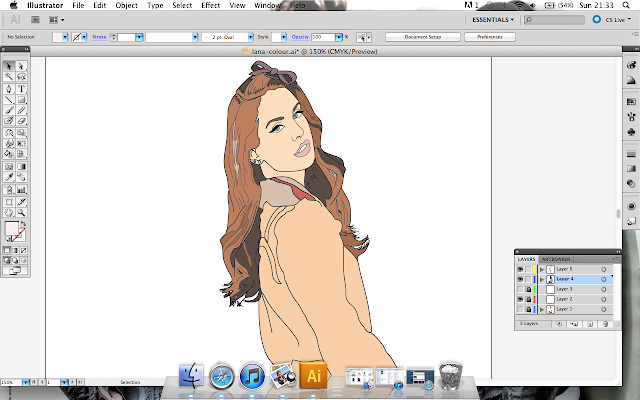
Task: Click the Preferences button
Action: 489,36
